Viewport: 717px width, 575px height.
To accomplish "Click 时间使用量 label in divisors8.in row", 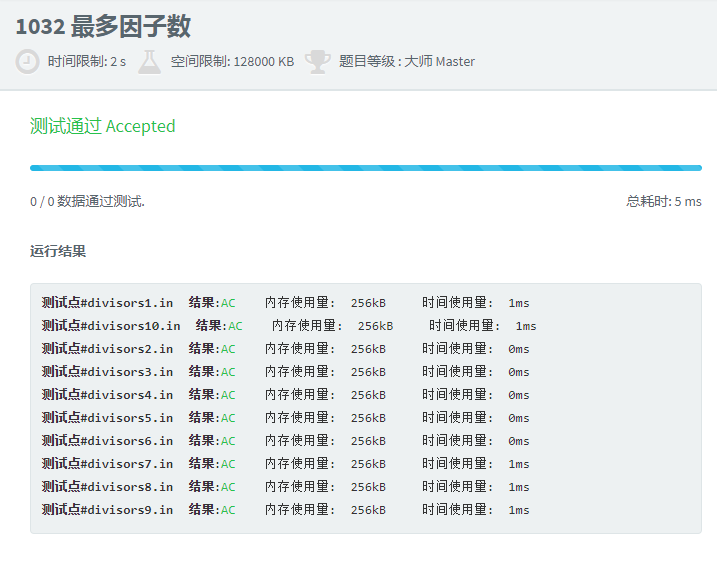I will [x=457, y=486].
